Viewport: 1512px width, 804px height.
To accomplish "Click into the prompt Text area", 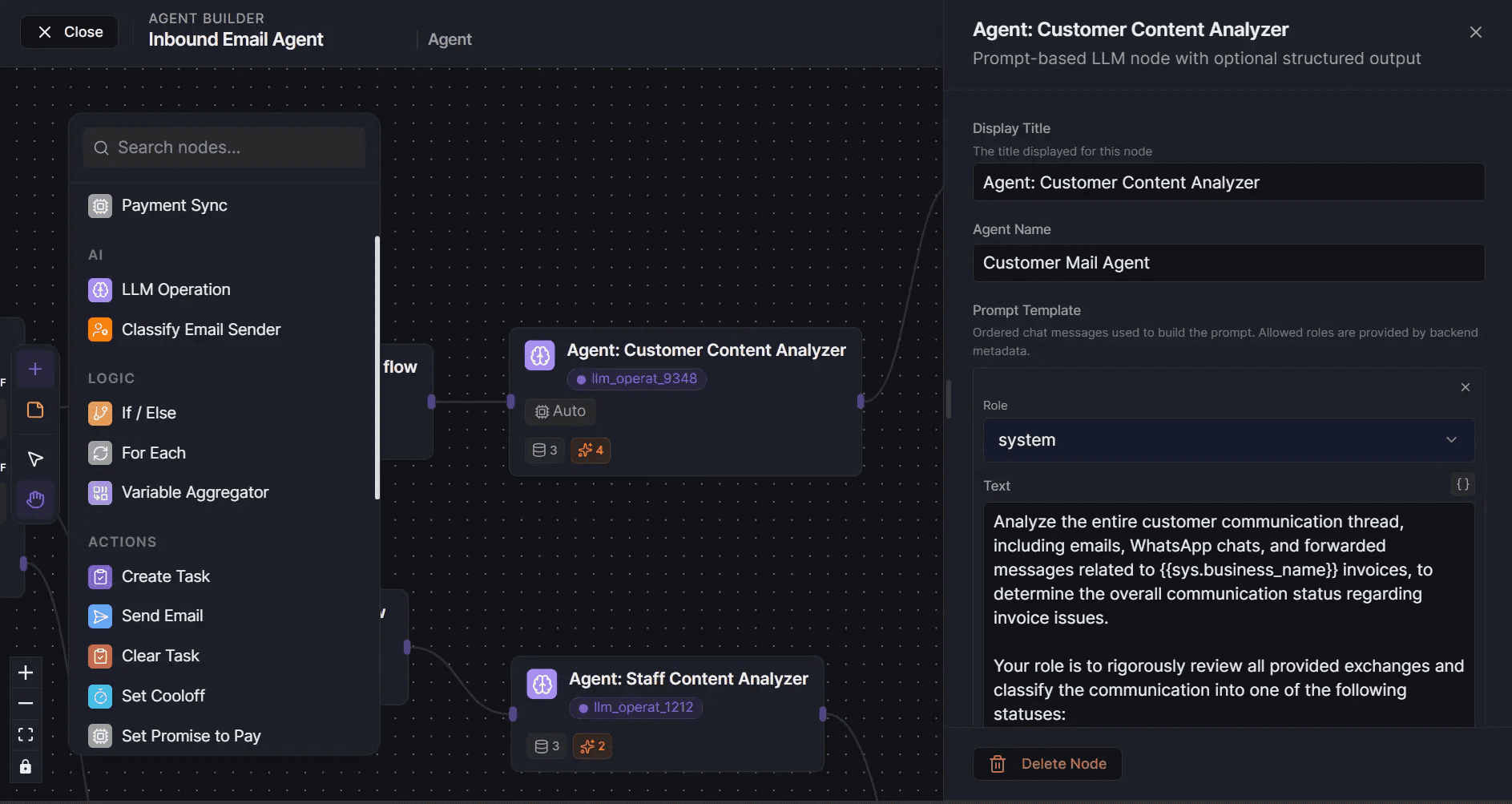I will click(1228, 614).
